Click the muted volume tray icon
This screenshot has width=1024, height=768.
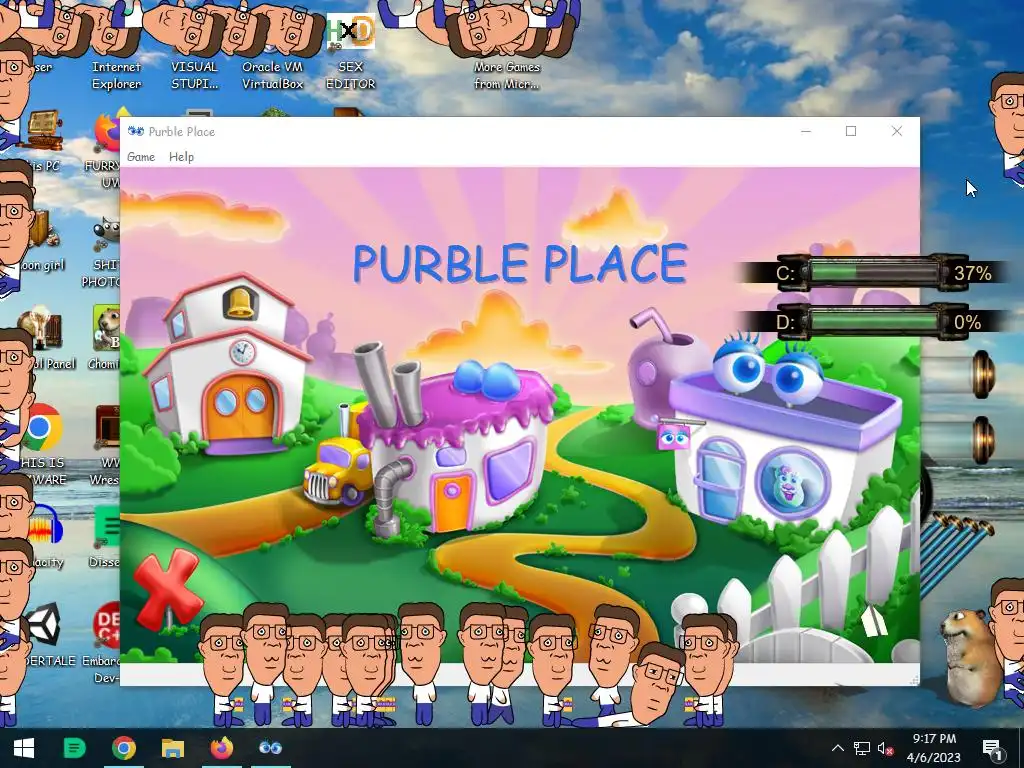(885, 748)
